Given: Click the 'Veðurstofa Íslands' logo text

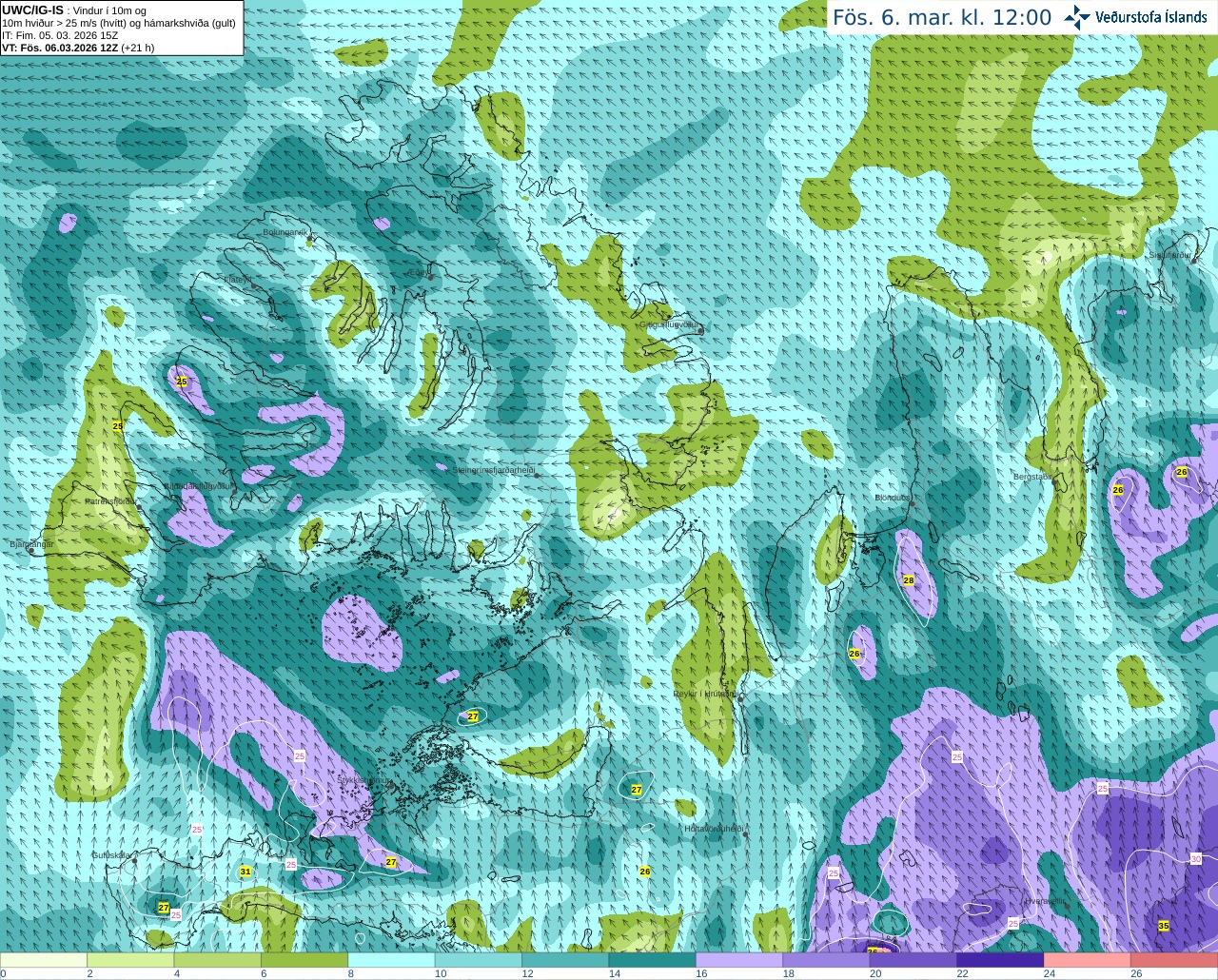Looking at the screenshot, I should pos(1151,17).
